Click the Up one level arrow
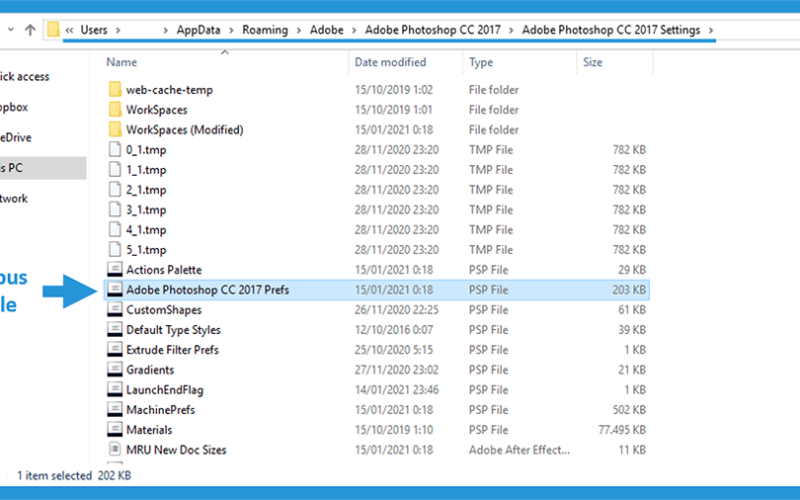This screenshot has height=500, width=800. tap(30, 30)
